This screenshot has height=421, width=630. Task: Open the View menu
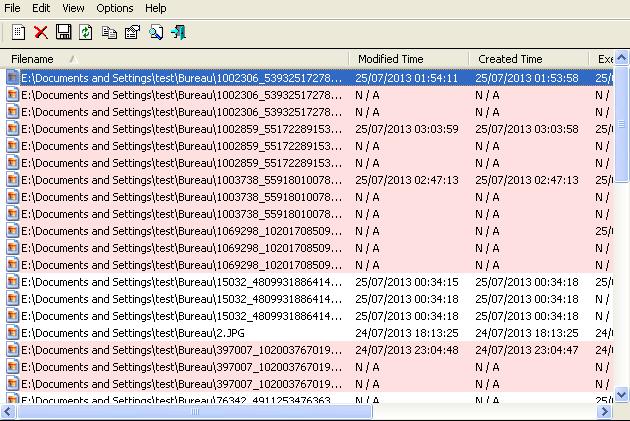[x=73, y=8]
